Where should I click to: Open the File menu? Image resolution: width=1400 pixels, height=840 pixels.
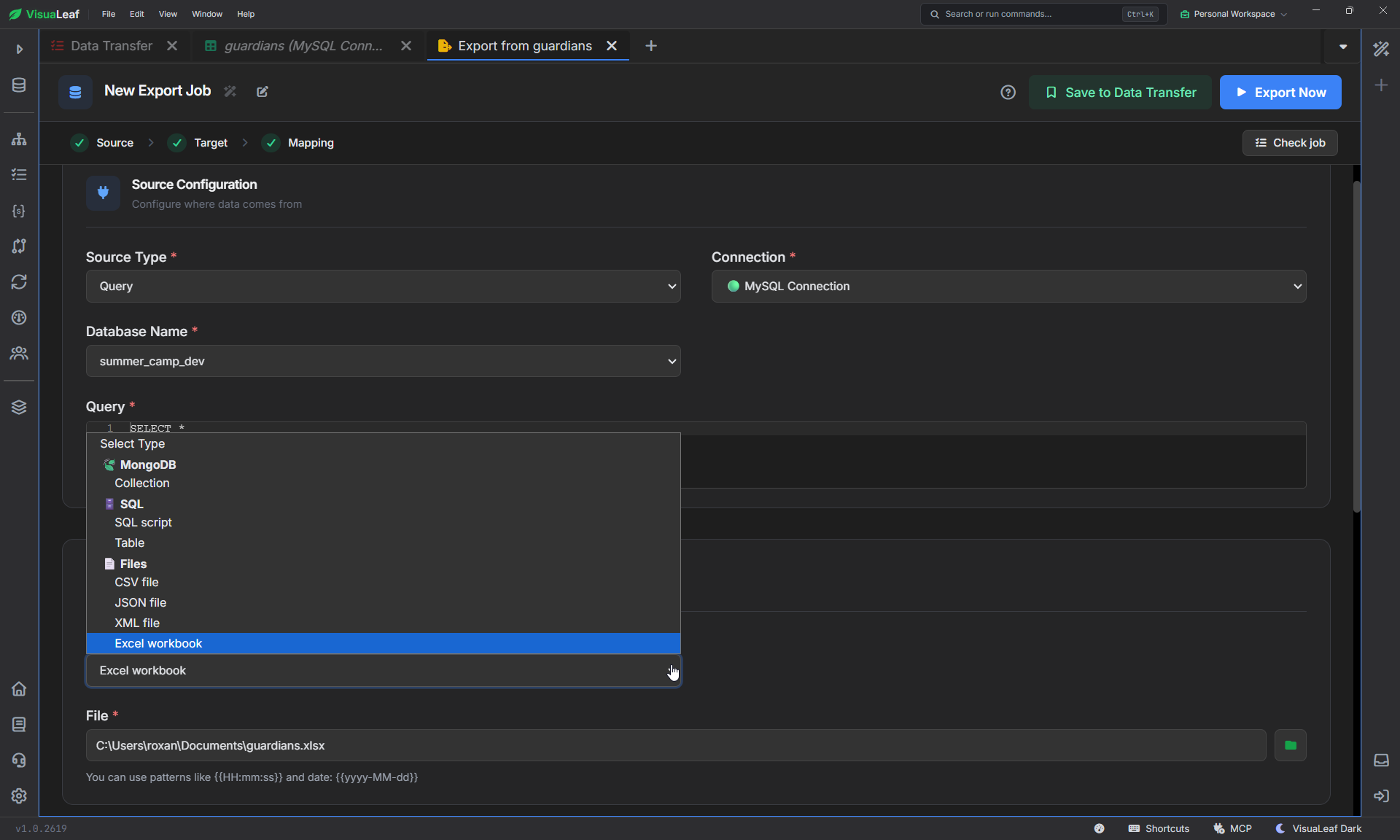(x=108, y=14)
